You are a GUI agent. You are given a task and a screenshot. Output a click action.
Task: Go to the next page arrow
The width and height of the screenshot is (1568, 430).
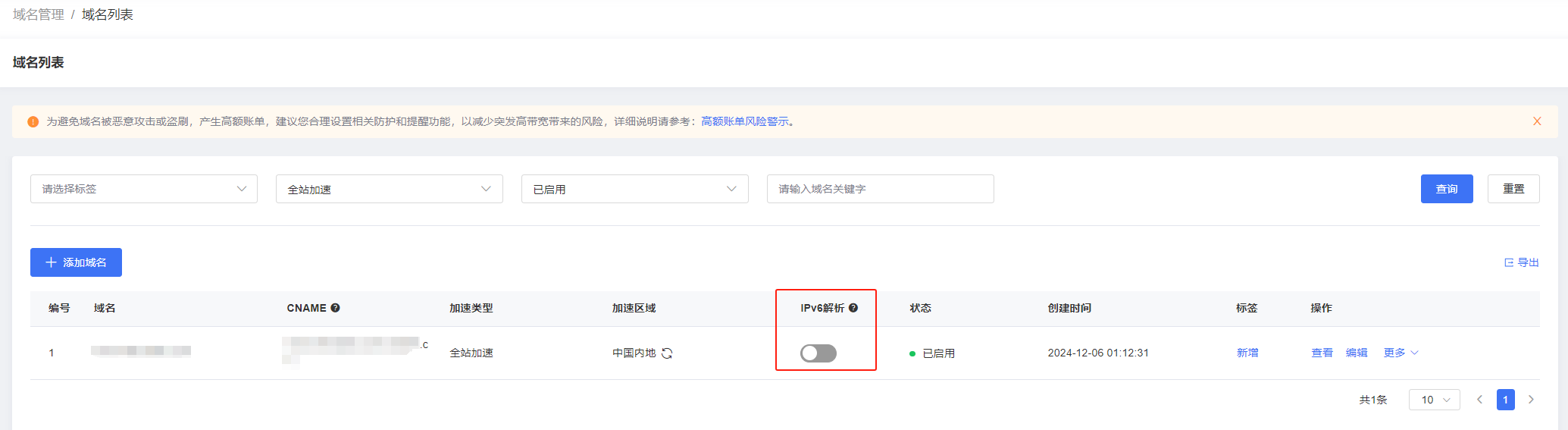coord(1531,400)
